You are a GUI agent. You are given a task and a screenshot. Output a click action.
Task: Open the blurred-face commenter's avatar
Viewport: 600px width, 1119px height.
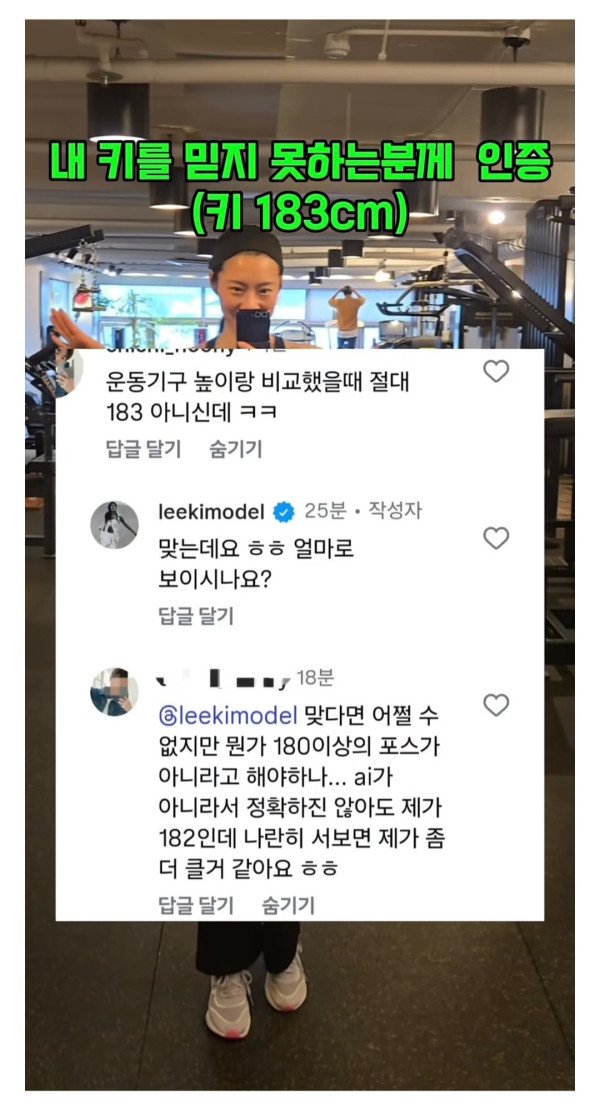(114, 692)
